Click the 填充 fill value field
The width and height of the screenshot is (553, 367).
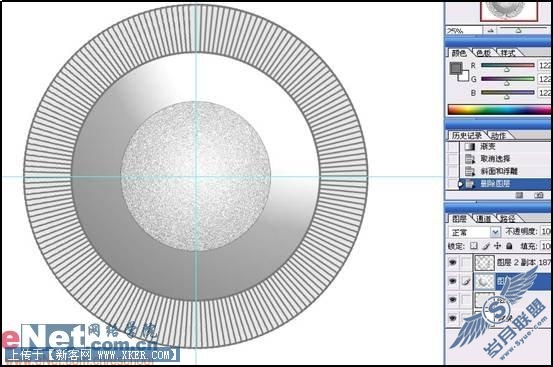click(x=546, y=246)
